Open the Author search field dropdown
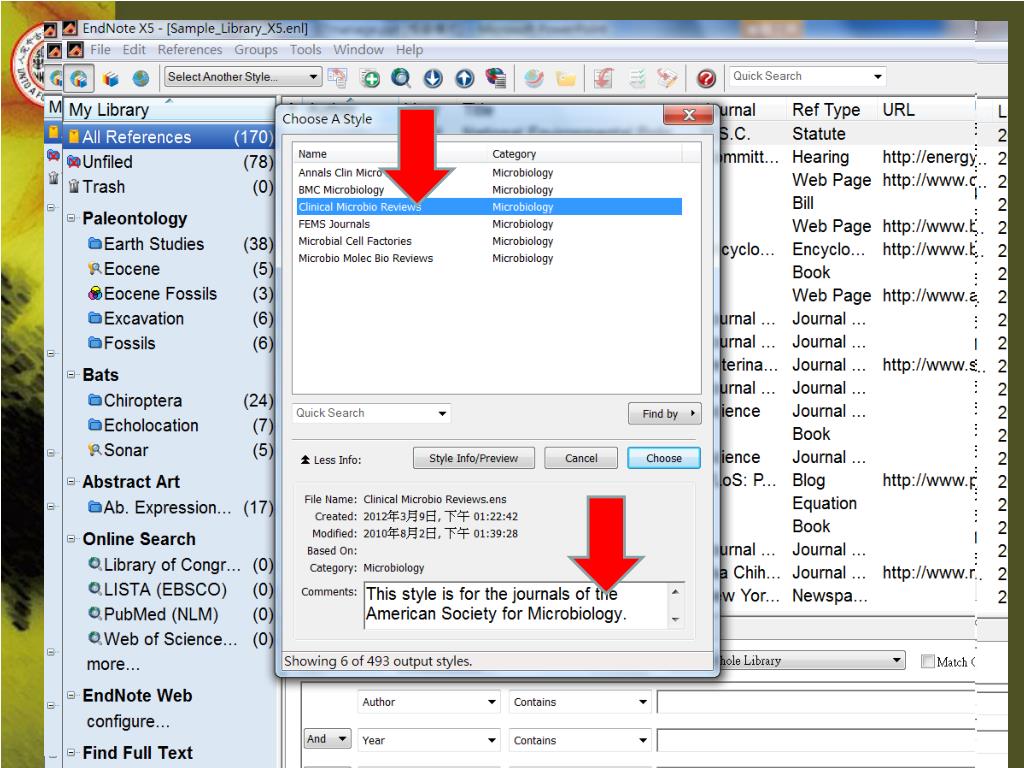The height and width of the screenshot is (768, 1024). pos(428,702)
